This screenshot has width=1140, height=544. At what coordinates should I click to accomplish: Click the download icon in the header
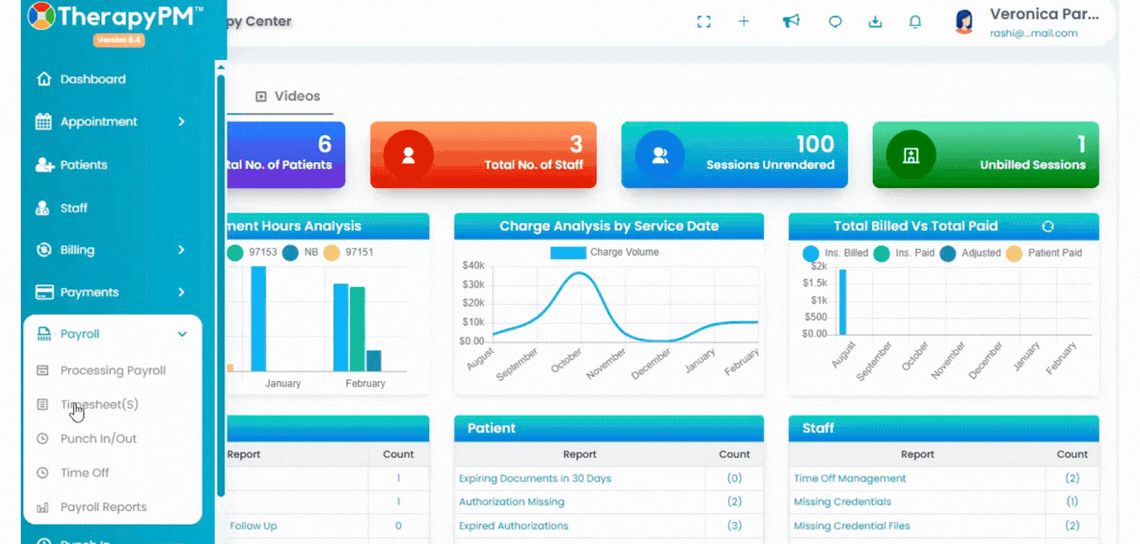coord(875,21)
